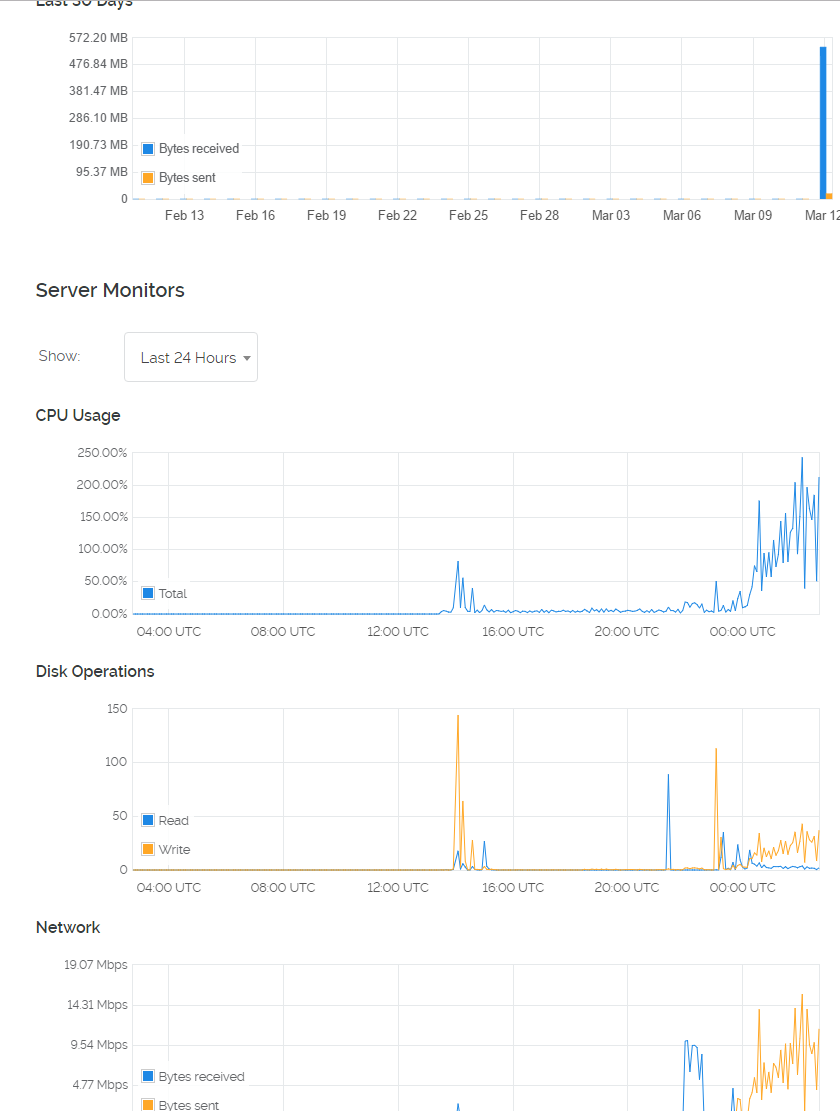Click the Feb 22 date label

click(397, 215)
